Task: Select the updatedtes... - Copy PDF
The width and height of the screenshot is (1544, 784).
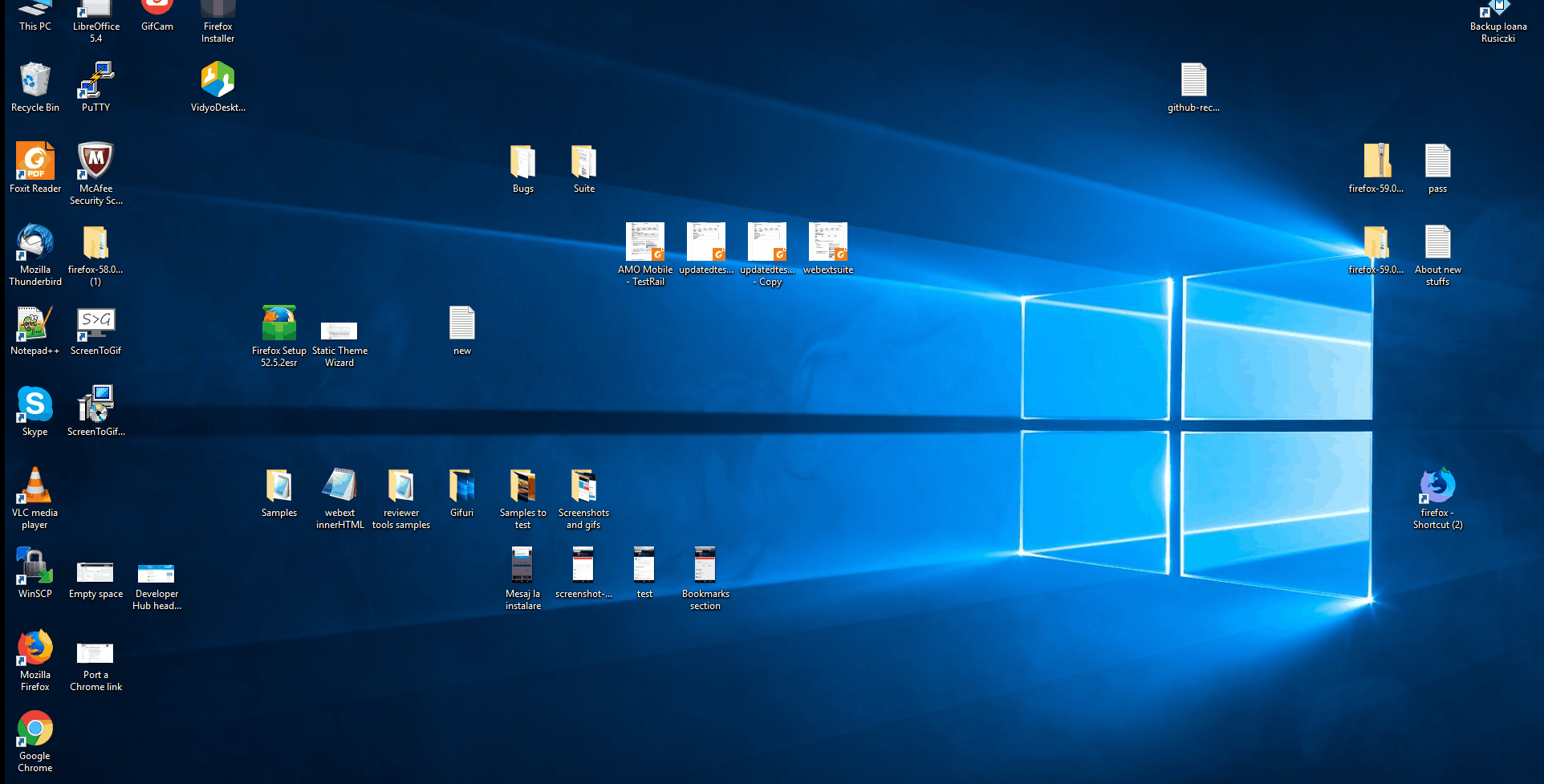Action: click(767, 255)
